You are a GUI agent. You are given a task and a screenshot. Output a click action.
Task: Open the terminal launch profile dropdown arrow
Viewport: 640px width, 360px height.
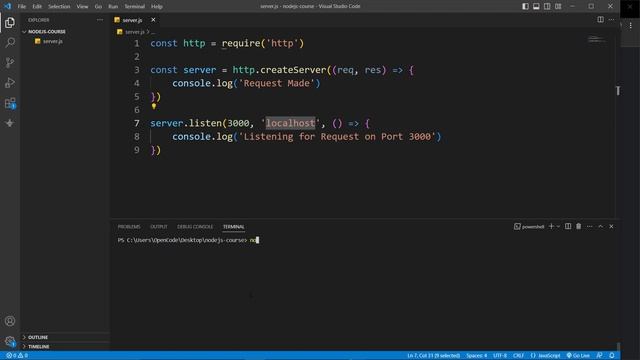click(x=558, y=226)
